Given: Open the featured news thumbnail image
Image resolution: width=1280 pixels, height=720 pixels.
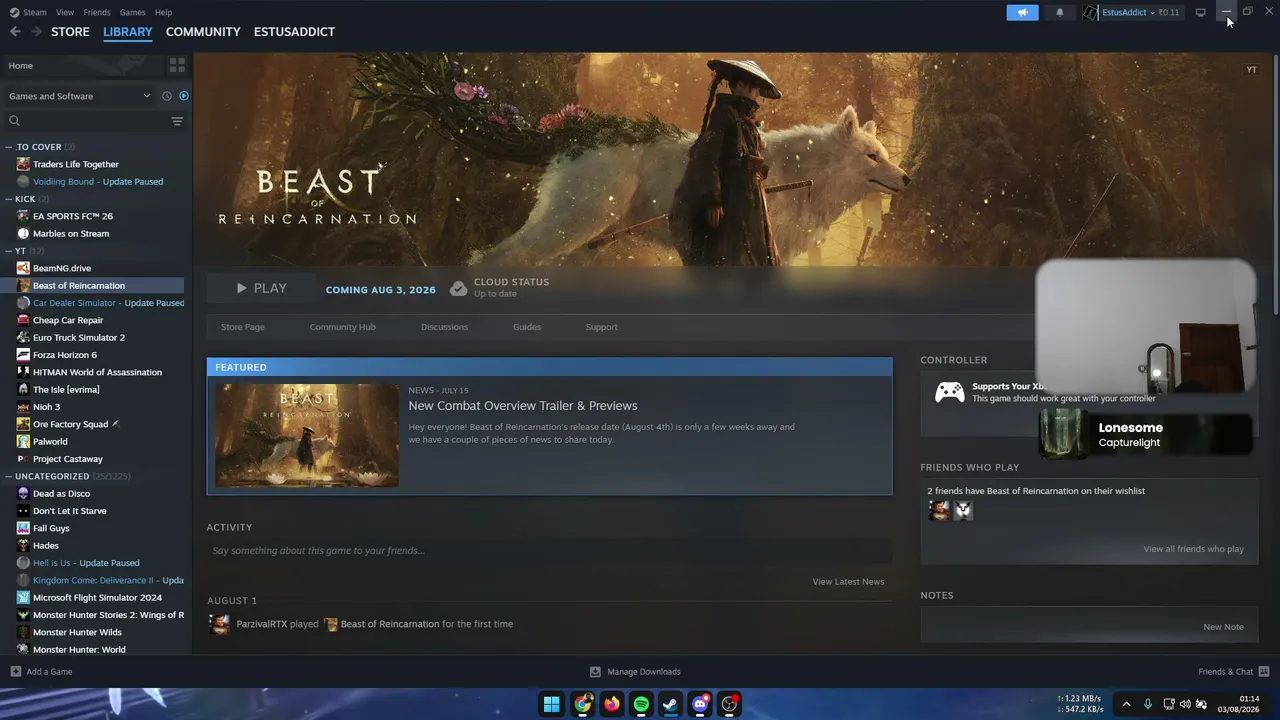Looking at the screenshot, I should 307,436.
